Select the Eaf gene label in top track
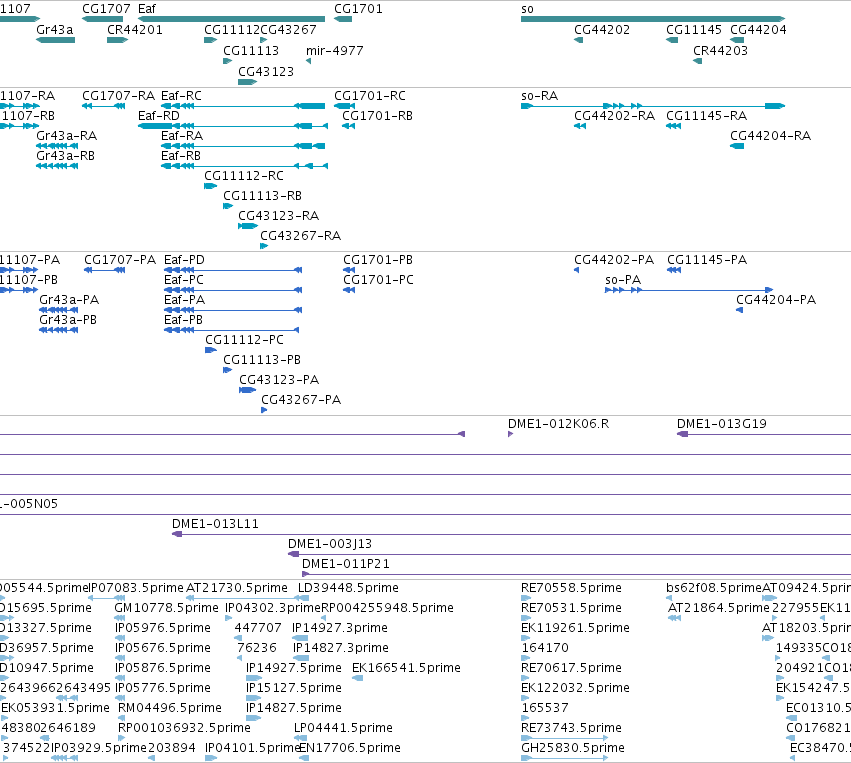The image size is (851, 763). point(147,9)
